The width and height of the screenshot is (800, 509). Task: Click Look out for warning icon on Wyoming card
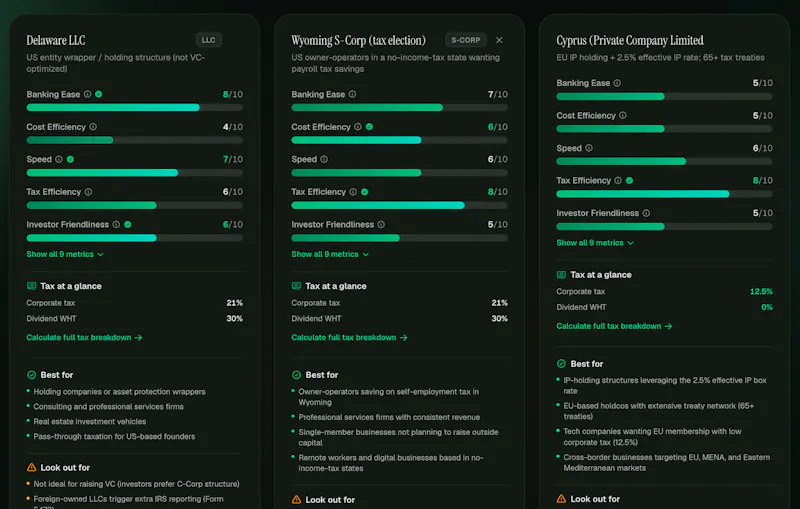click(x=296, y=500)
